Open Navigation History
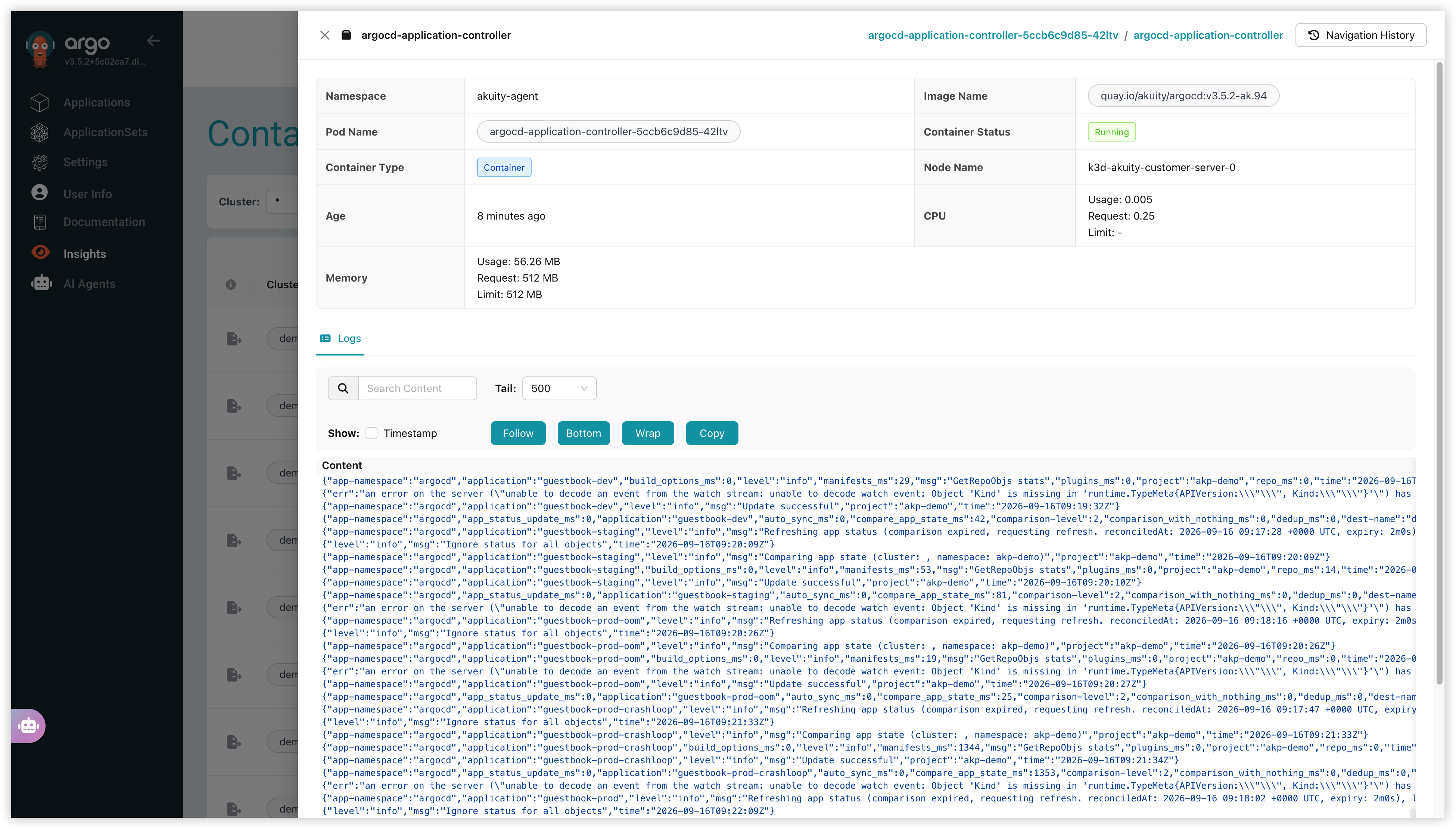1456x829 pixels. (1360, 35)
